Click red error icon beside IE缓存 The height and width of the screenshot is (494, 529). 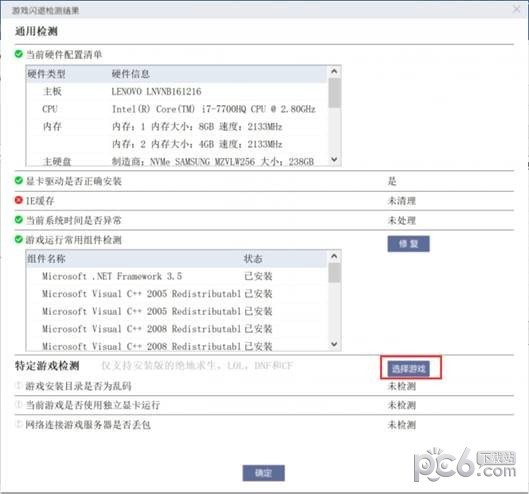click(x=19, y=200)
